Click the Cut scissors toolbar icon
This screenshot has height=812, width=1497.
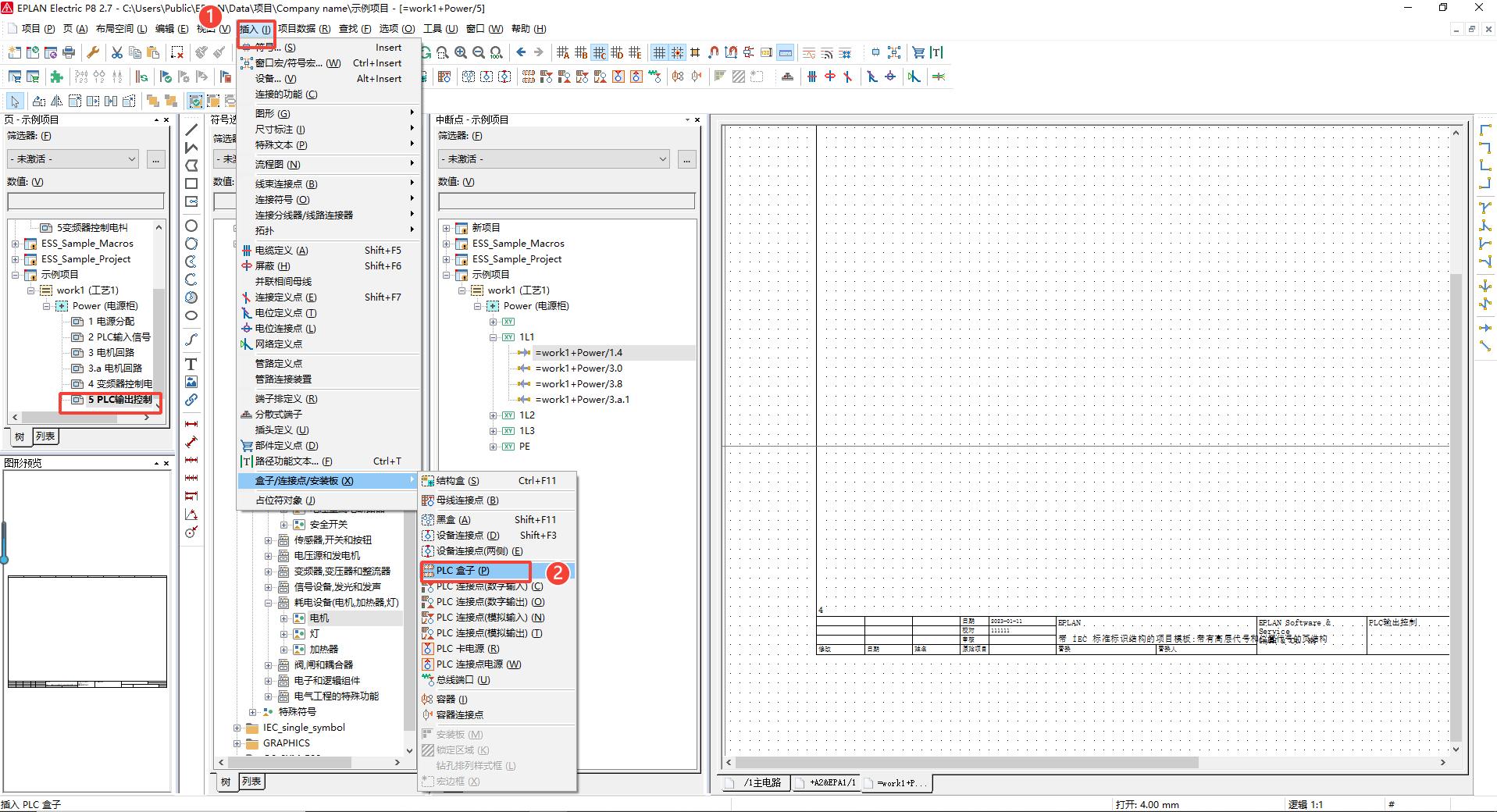(116, 52)
